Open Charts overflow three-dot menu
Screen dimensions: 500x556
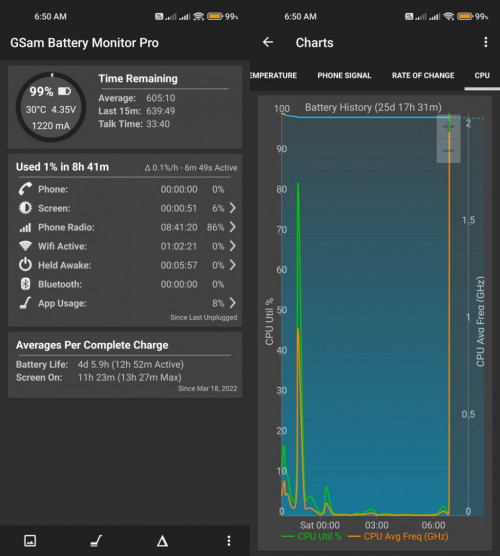485,42
